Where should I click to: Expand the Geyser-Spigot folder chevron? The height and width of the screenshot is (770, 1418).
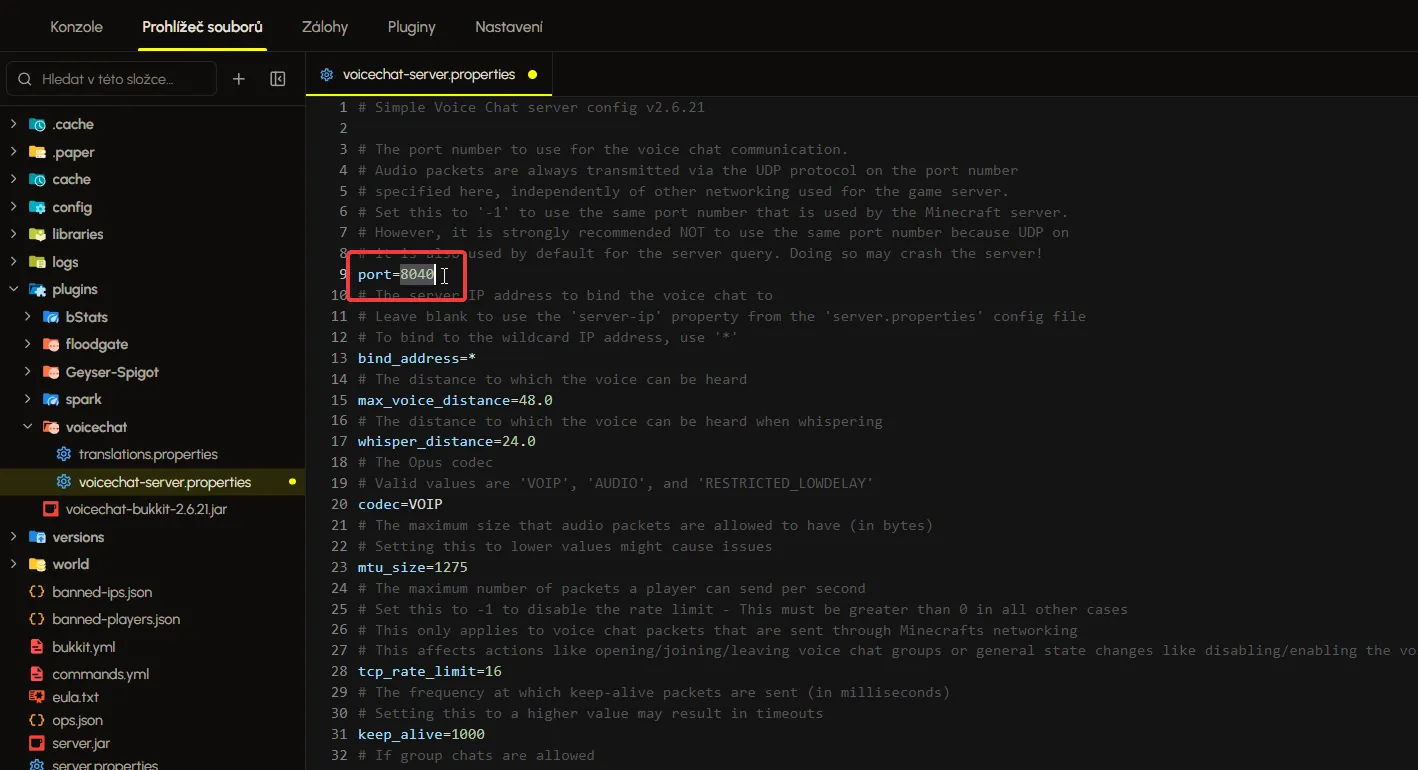coord(27,372)
